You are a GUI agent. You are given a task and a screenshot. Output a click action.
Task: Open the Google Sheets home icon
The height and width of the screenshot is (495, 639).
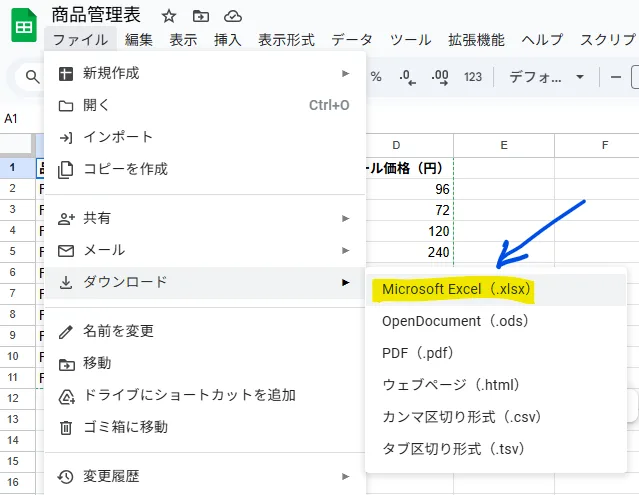(x=24, y=25)
